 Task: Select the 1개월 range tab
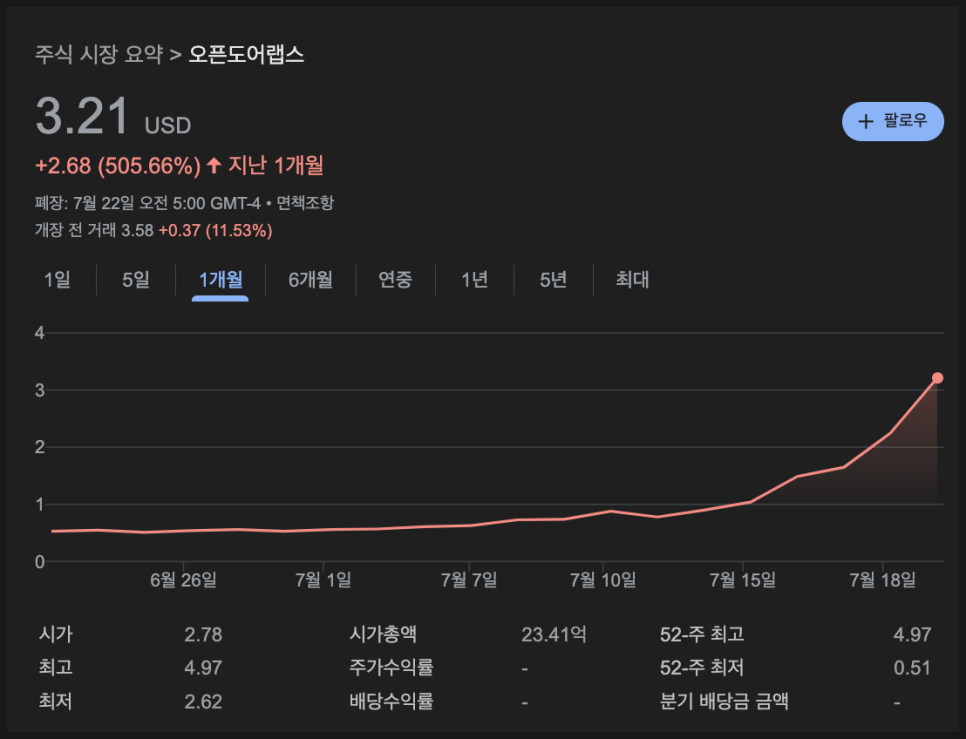220,280
